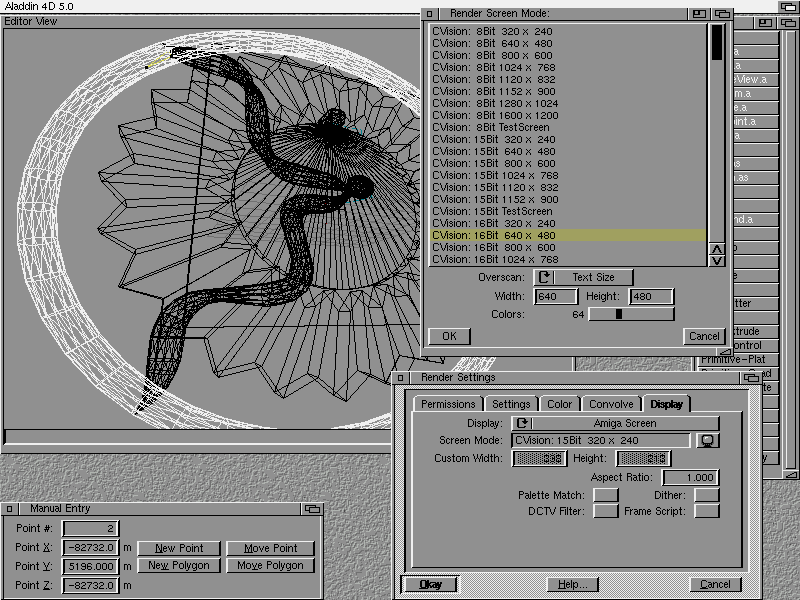Click scroll-up arrow in screen mode list
Image resolution: width=800 pixels, height=600 pixels.
coord(716,249)
